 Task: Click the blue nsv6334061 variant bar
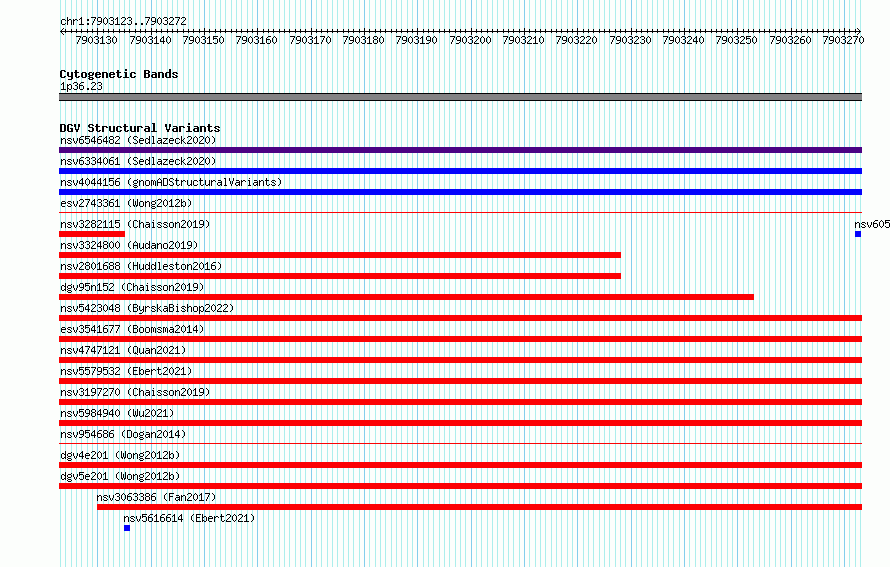(x=460, y=171)
